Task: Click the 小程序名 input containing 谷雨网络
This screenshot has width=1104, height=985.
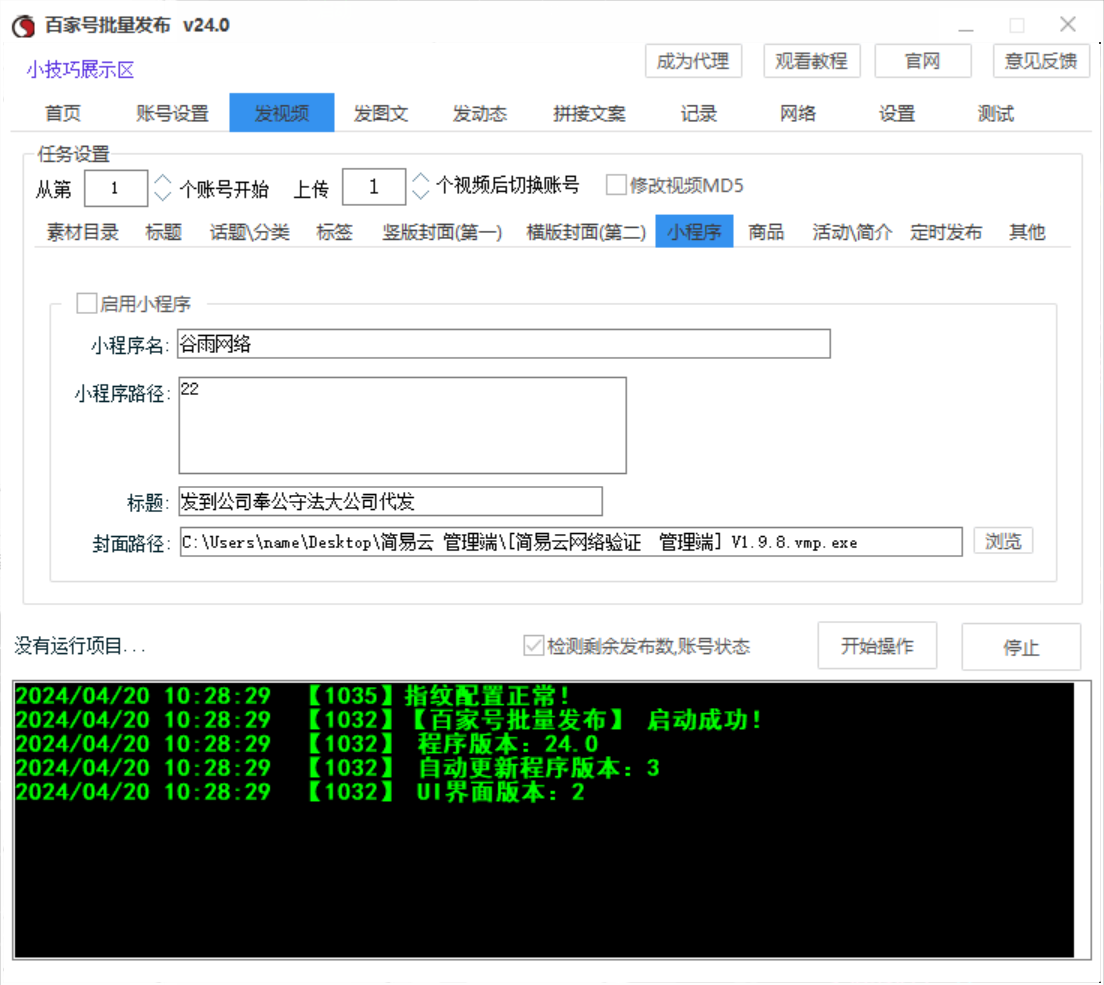Action: click(x=503, y=344)
